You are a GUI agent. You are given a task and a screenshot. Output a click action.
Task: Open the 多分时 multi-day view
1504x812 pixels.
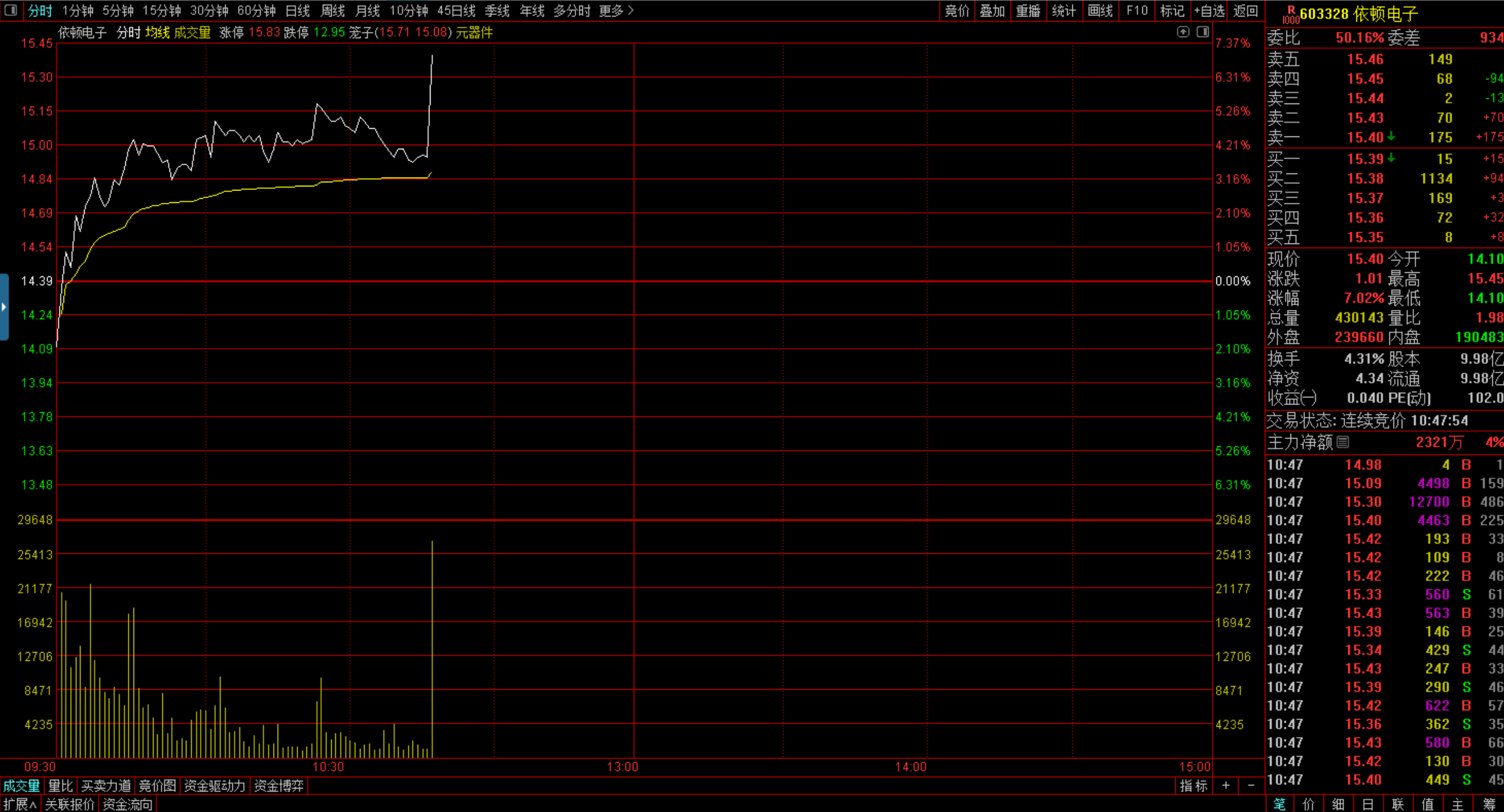click(572, 11)
